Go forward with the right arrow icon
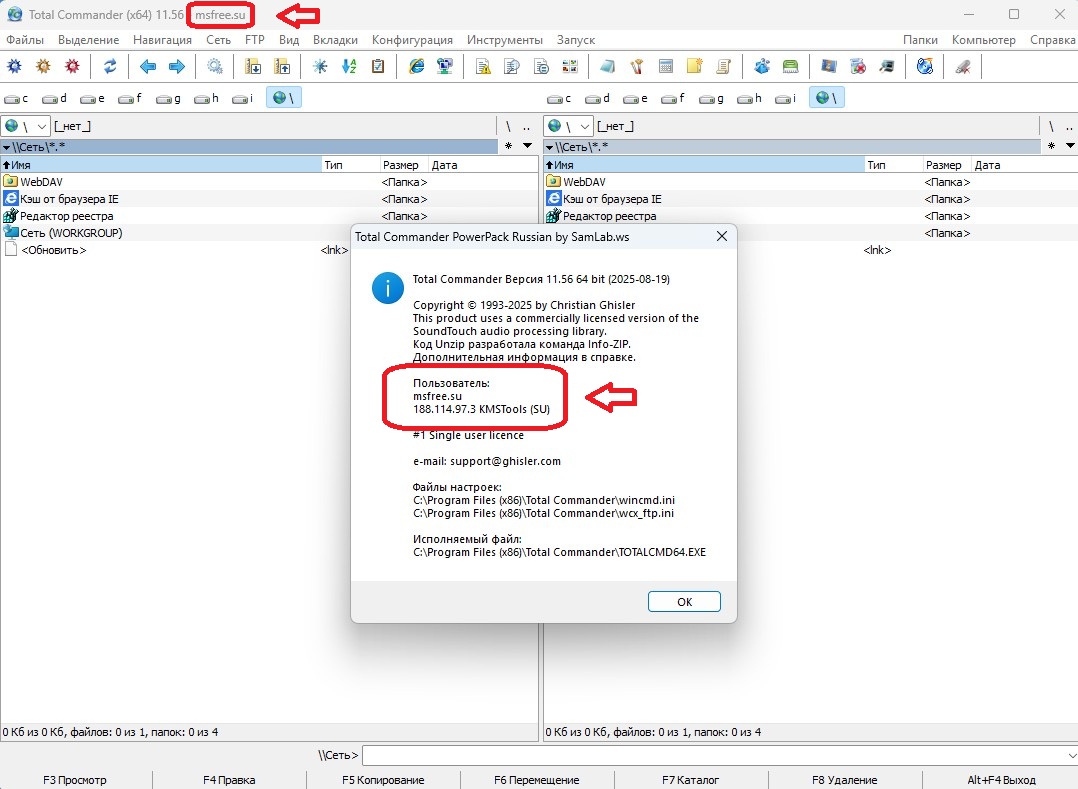Screen dimensions: 1078x789 pyautogui.click(x=176, y=67)
